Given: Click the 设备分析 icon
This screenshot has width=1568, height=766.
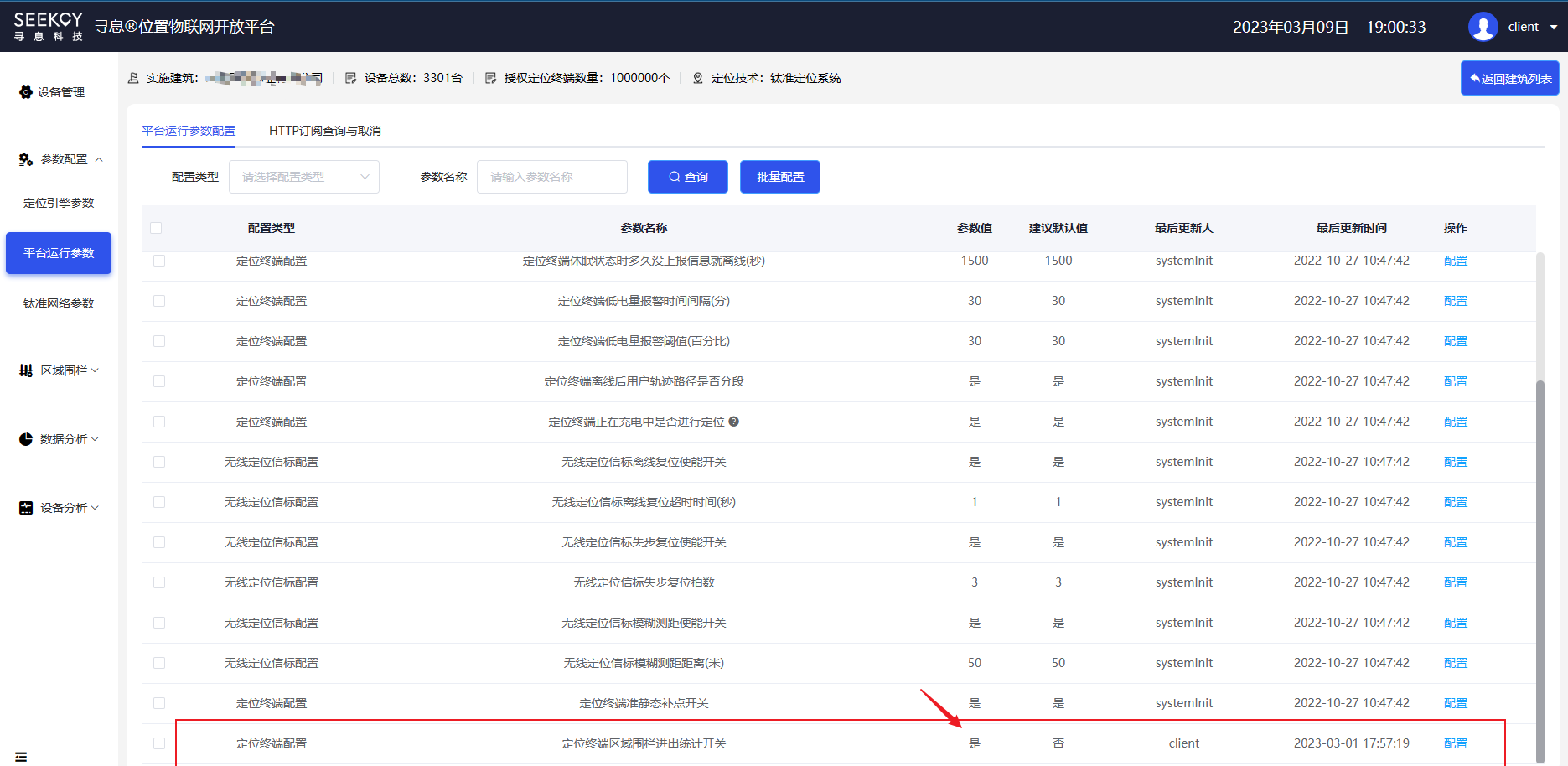Looking at the screenshot, I should tap(26, 508).
